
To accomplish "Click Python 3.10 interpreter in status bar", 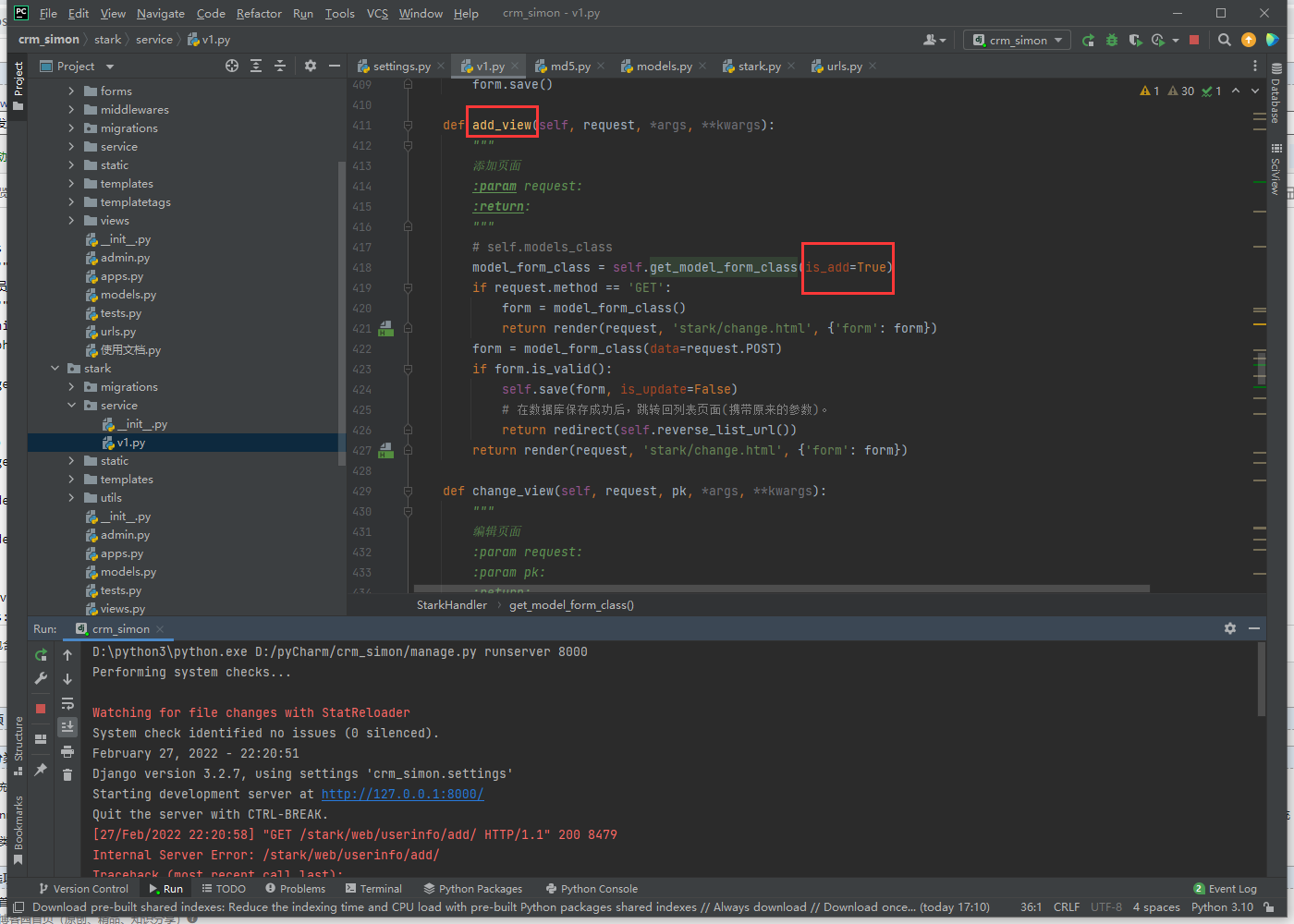I will coord(1222,907).
